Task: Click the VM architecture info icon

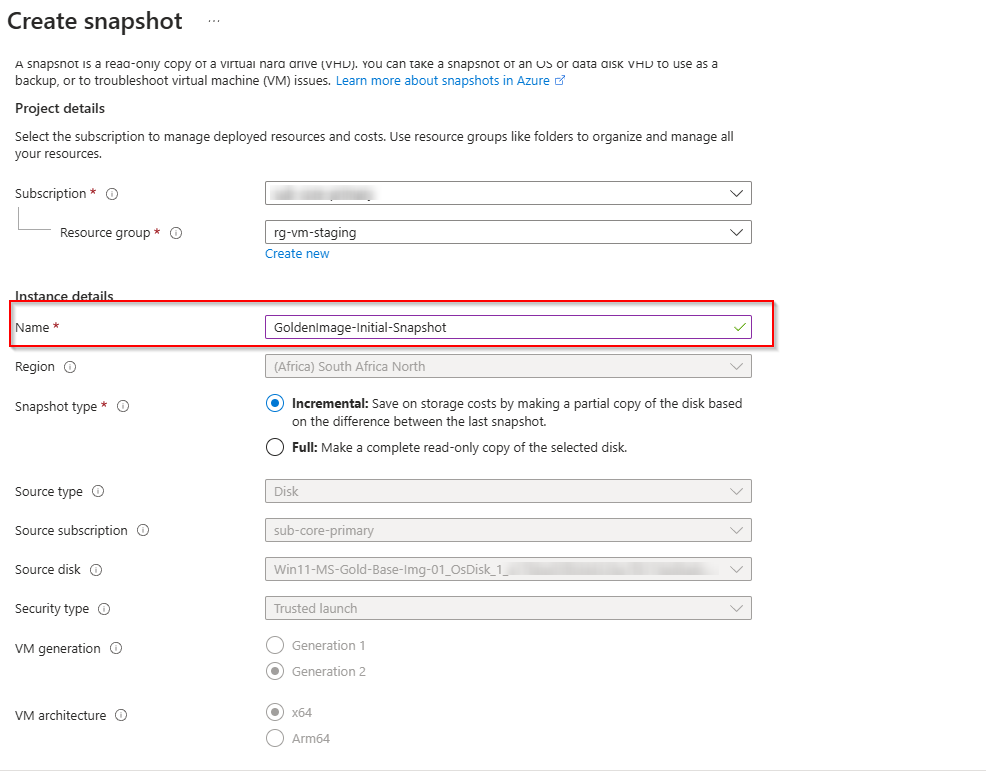Action: [x=121, y=716]
